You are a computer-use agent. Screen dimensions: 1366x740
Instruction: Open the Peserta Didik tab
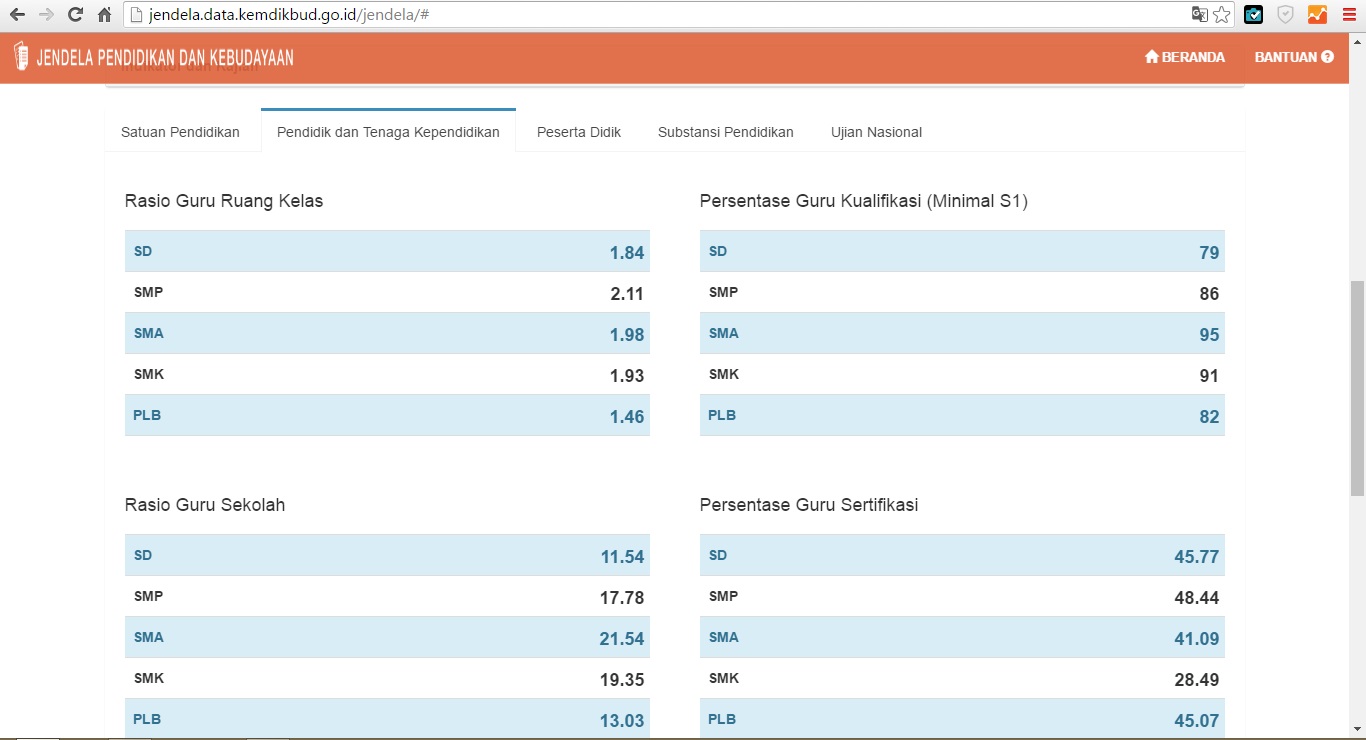(579, 132)
